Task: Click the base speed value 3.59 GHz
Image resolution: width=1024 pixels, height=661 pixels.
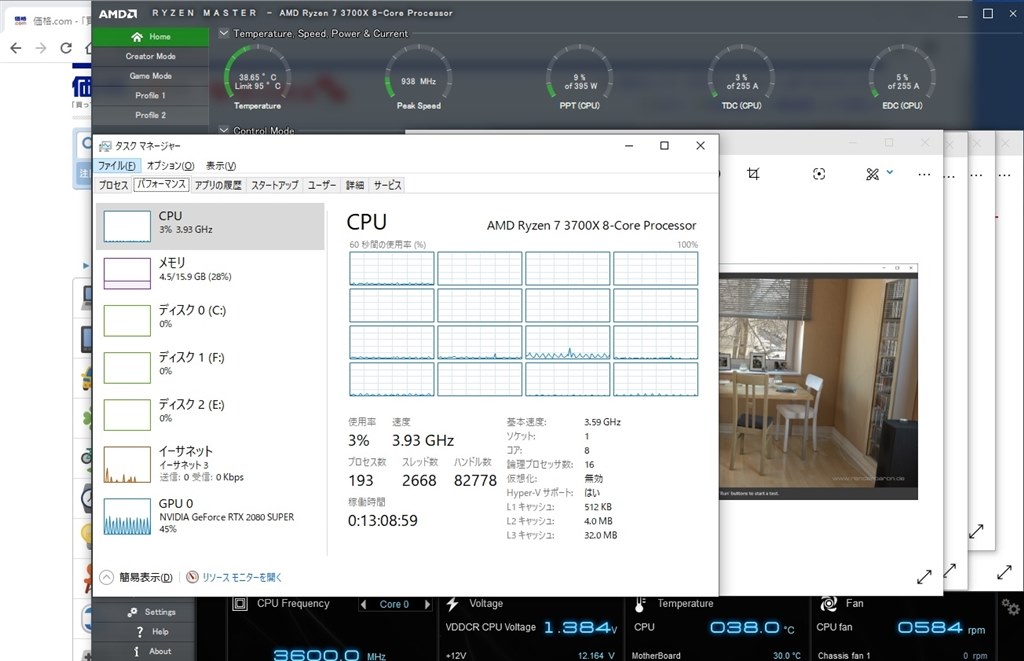Action: coord(602,422)
